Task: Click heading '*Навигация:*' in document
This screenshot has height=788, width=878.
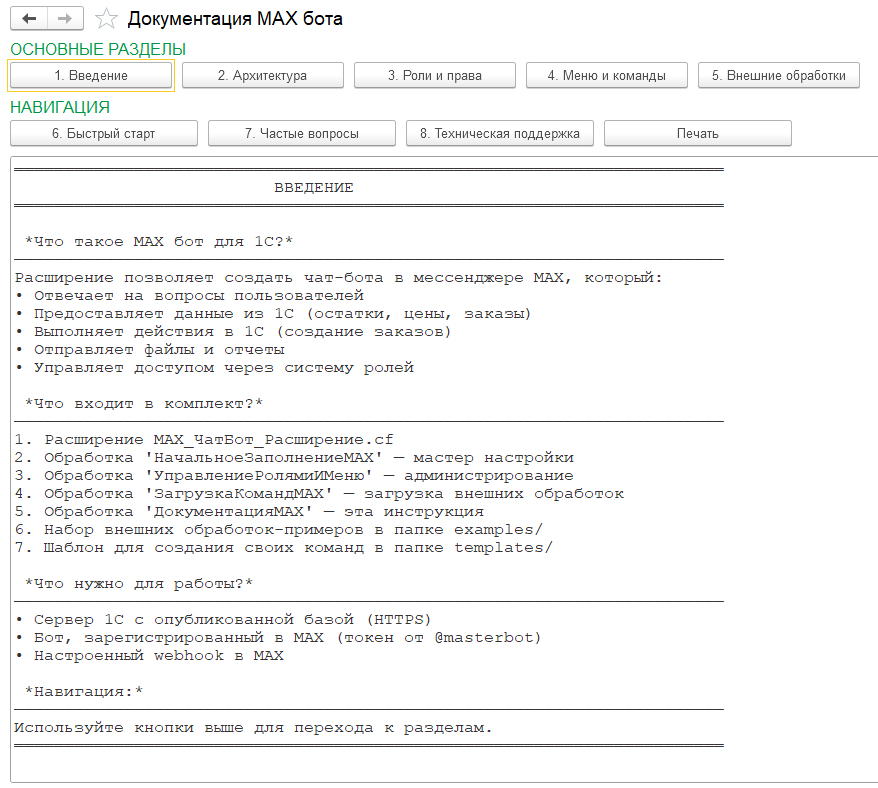Action: coord(84,692)
